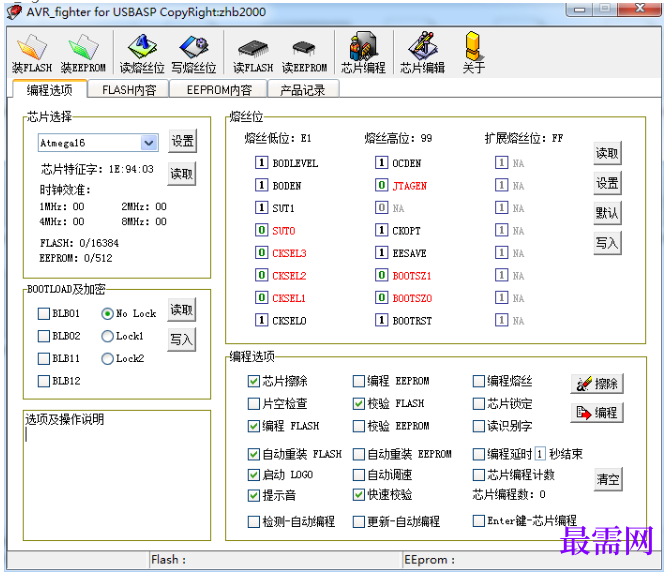Switch to the 产品记录 tab
The height and width of the screenshot is (572, 672).
click(x=303, y=90)
